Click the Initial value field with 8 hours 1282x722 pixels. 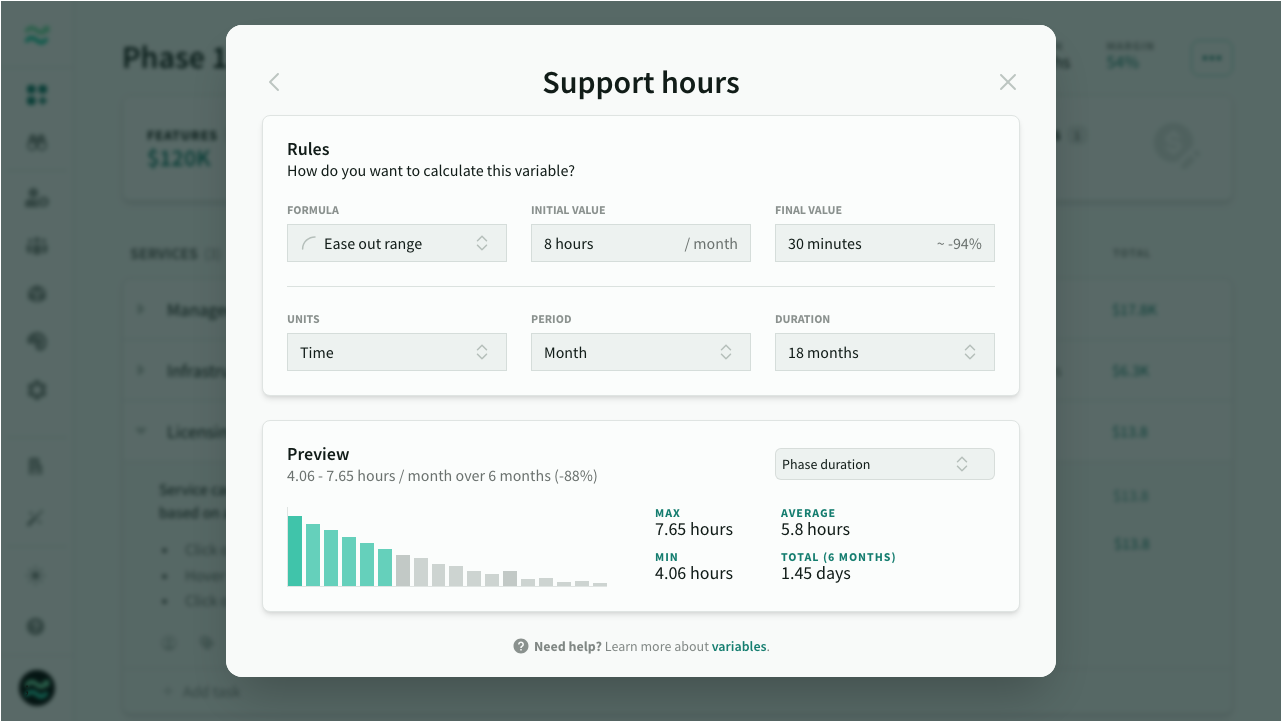coord(640,243)
